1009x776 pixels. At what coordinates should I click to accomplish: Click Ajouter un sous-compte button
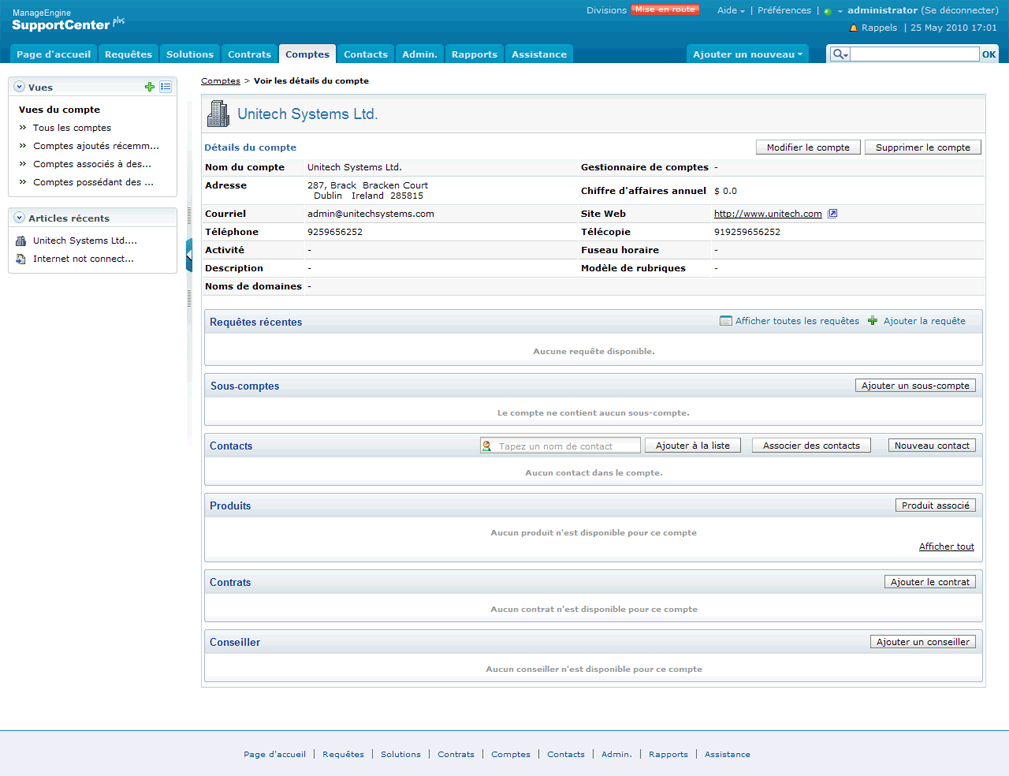point(915,385)
